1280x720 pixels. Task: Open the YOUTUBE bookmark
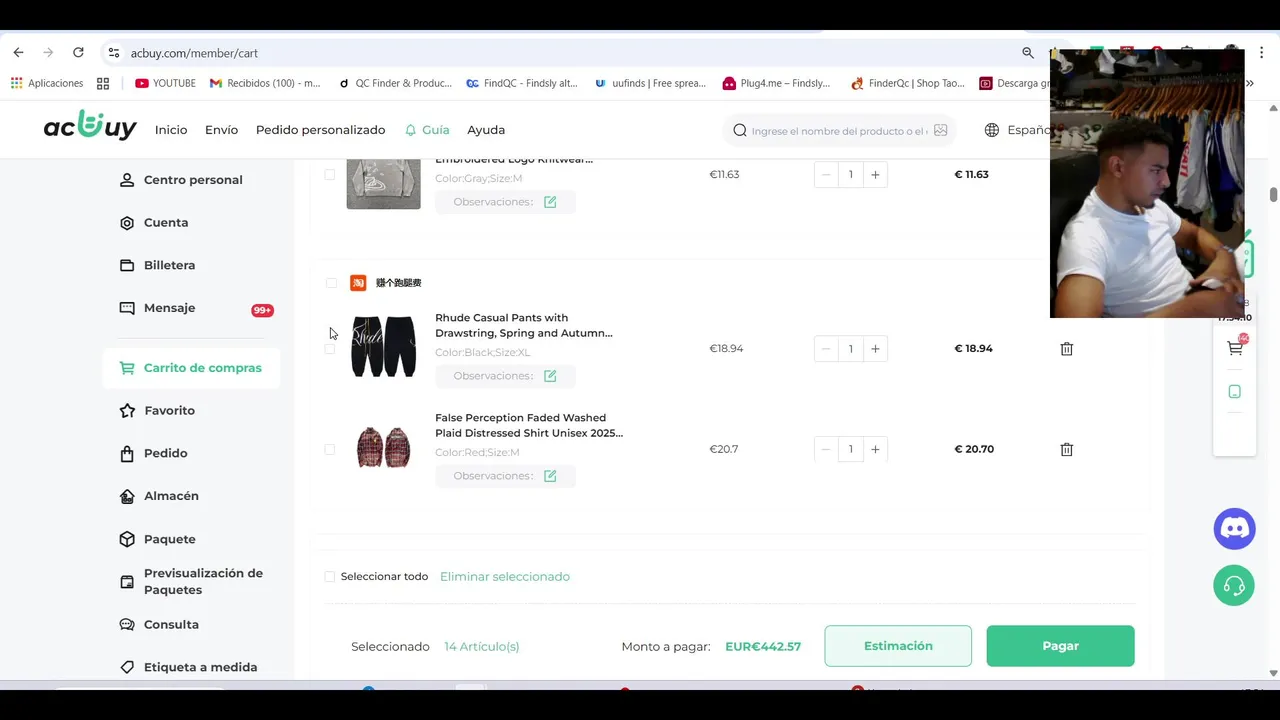pyautogui.click(x=165, y=83)
